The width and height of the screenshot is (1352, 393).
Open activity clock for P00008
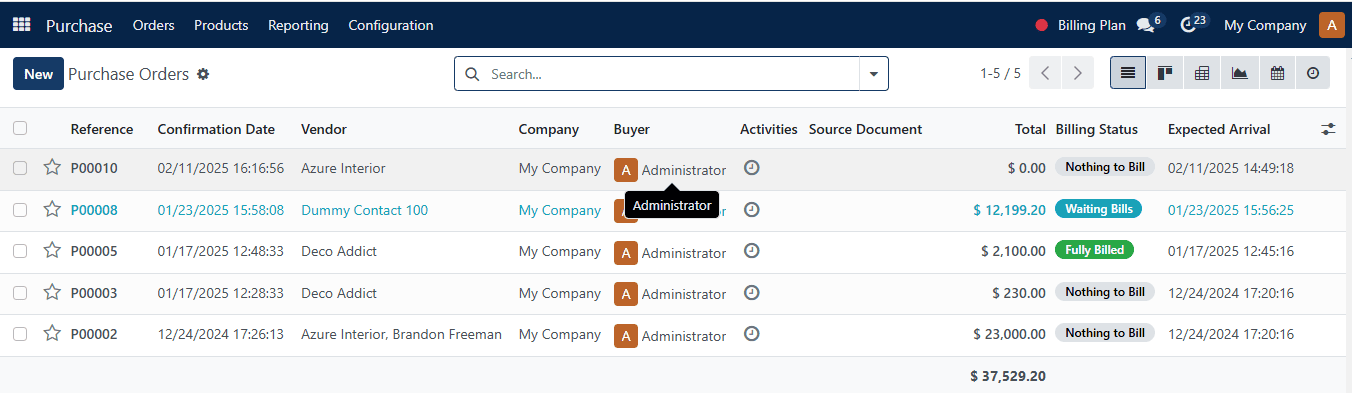pyautogui.click(x=752, y=209)
